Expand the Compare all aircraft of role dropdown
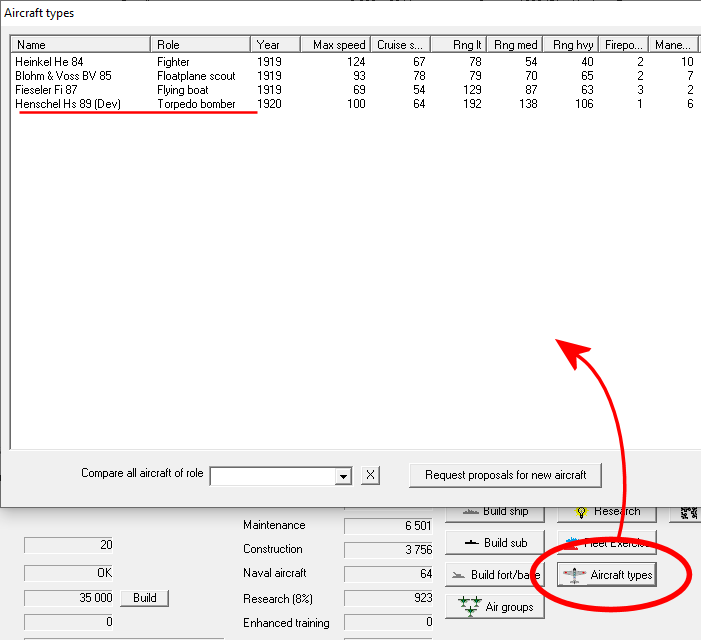 pyautogui.click(x=343, y=476)
